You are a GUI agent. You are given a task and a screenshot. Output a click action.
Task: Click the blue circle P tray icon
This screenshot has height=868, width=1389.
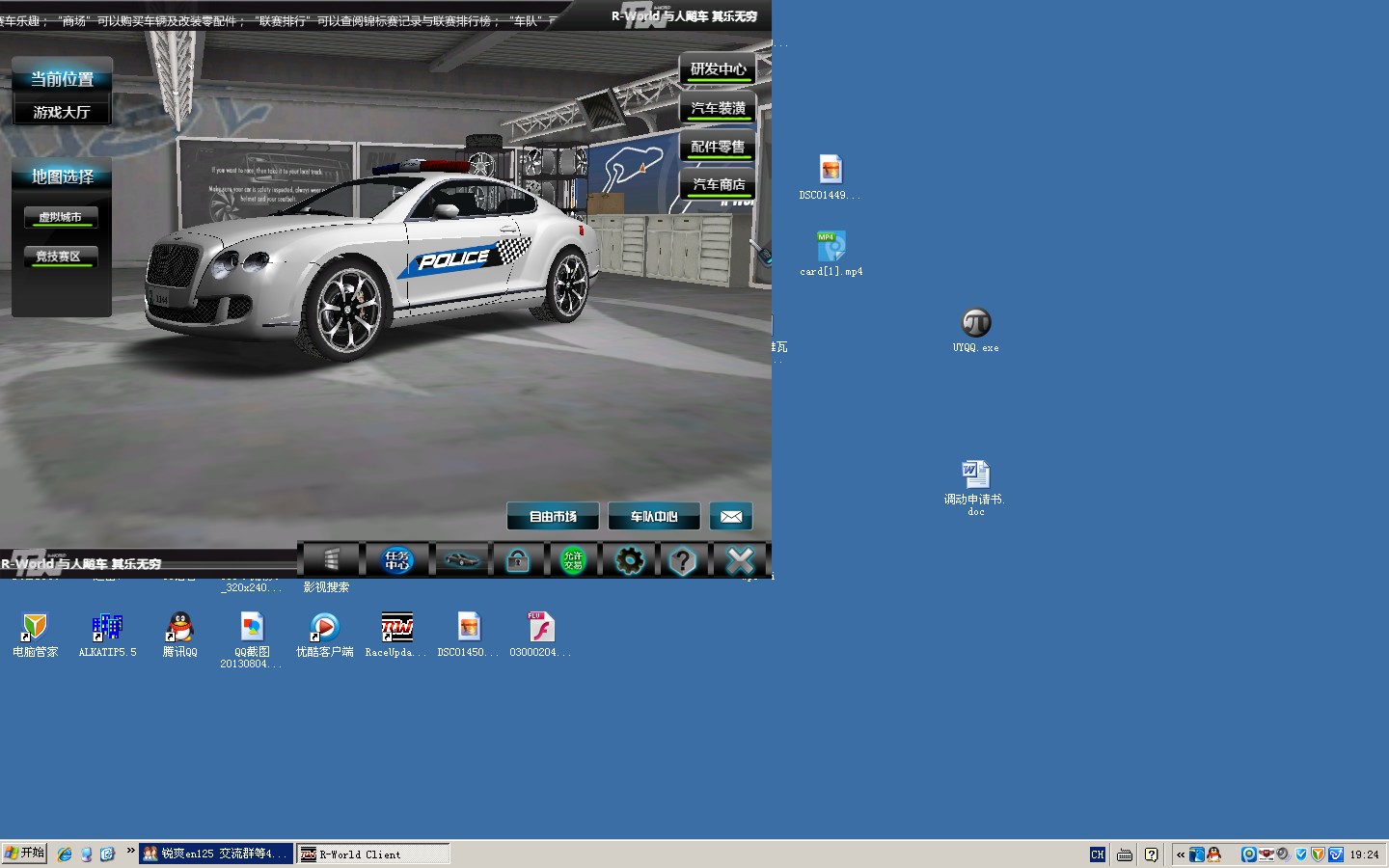tap(1248, 854)
